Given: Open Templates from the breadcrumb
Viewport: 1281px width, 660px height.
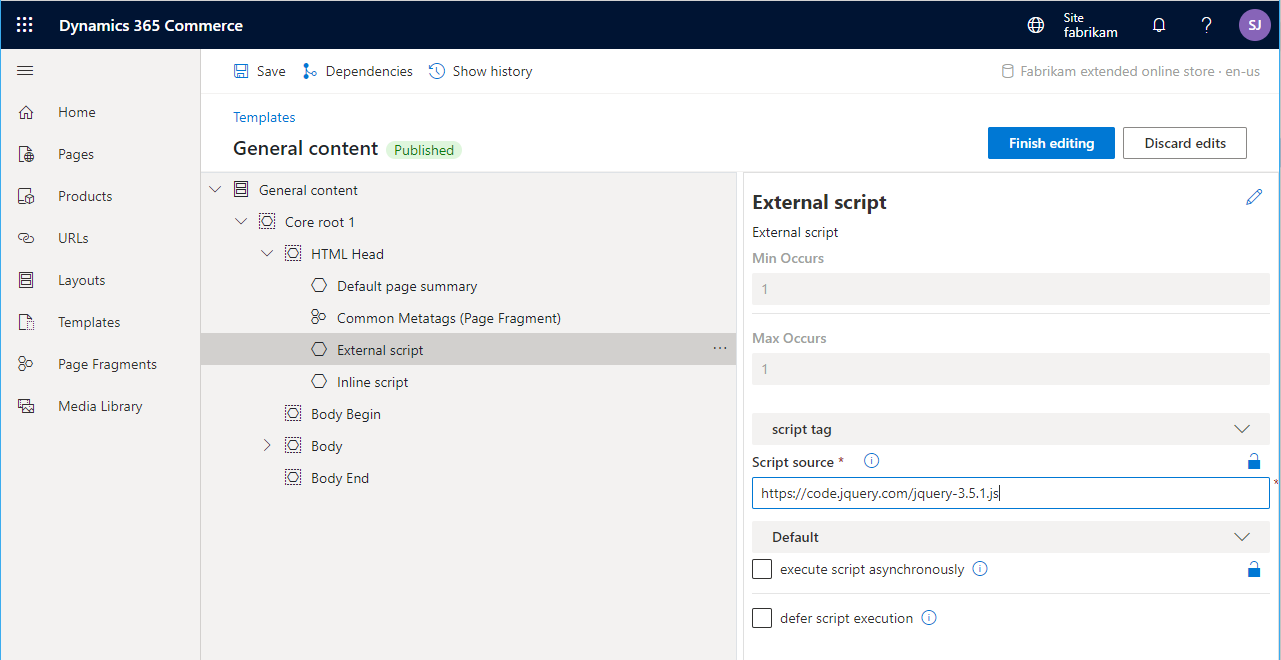Looking at the screenshot, I should pyautogui.click(x=263, y=117).
